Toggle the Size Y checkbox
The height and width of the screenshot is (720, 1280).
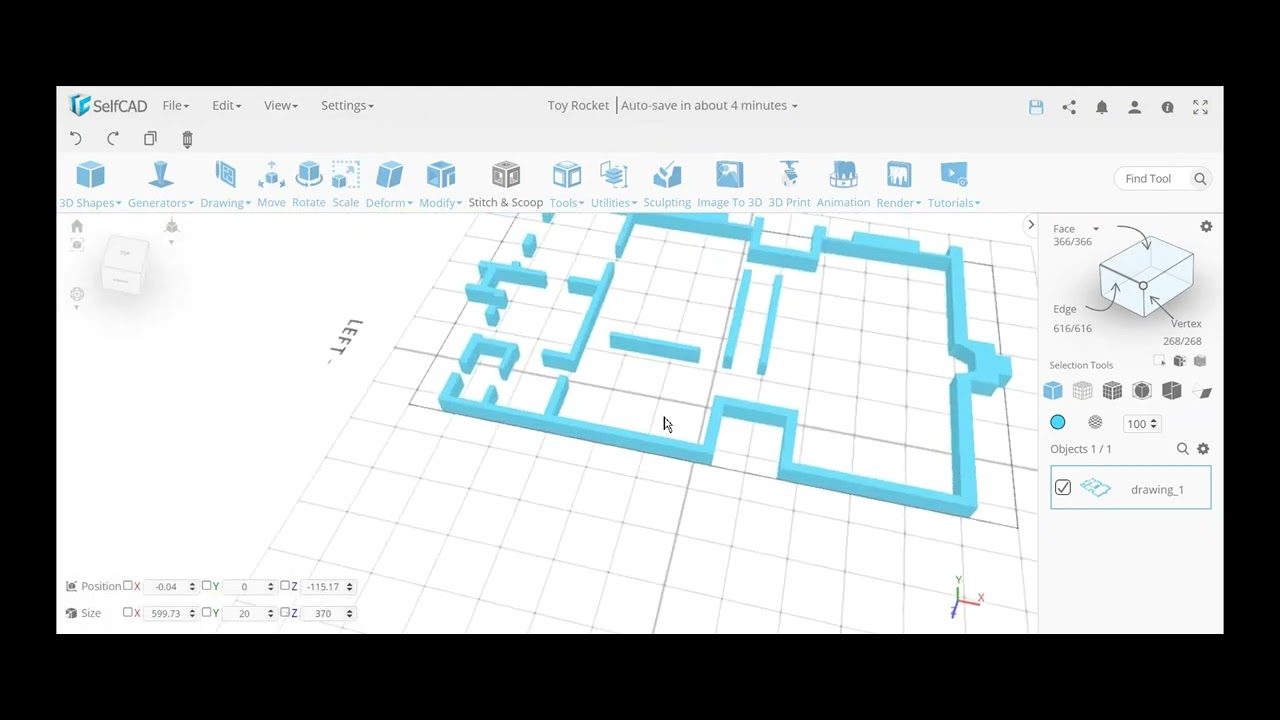(x=206, y=612)
